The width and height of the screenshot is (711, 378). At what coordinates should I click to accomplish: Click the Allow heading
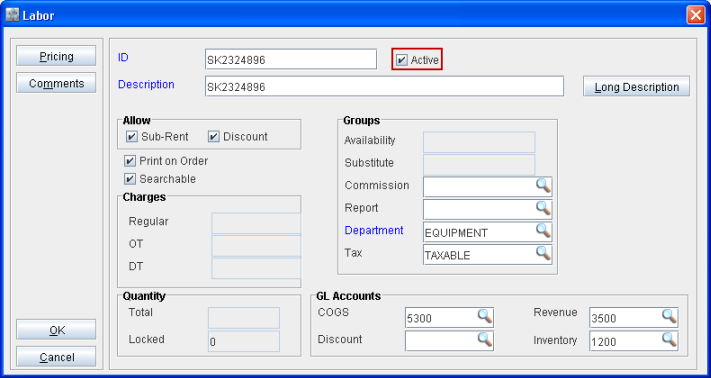136,121
